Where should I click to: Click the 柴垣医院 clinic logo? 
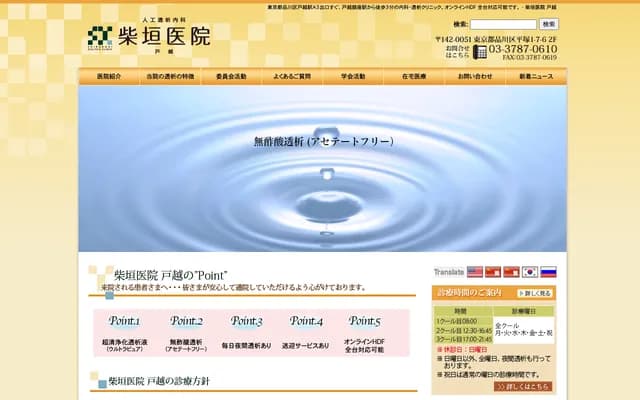pos(149,37)
